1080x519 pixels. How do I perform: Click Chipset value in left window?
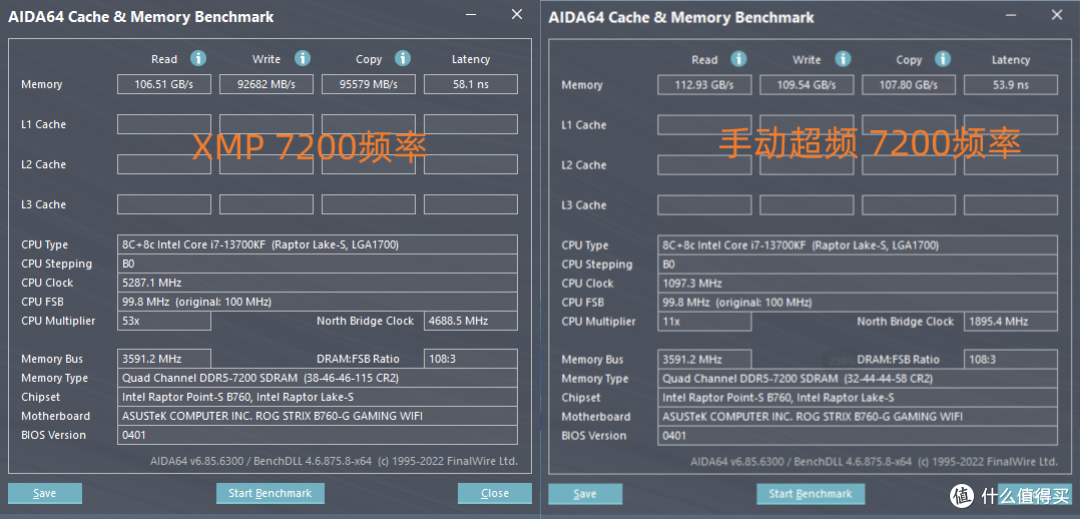pos(318,397)
